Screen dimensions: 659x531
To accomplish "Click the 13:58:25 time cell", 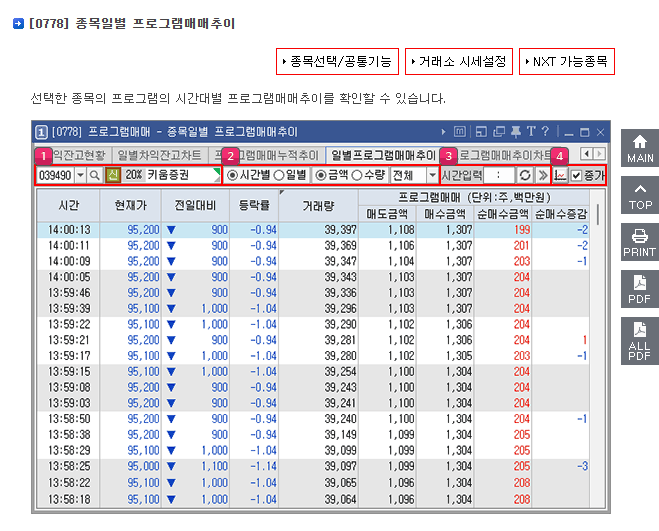I will (x=69, y=466).
